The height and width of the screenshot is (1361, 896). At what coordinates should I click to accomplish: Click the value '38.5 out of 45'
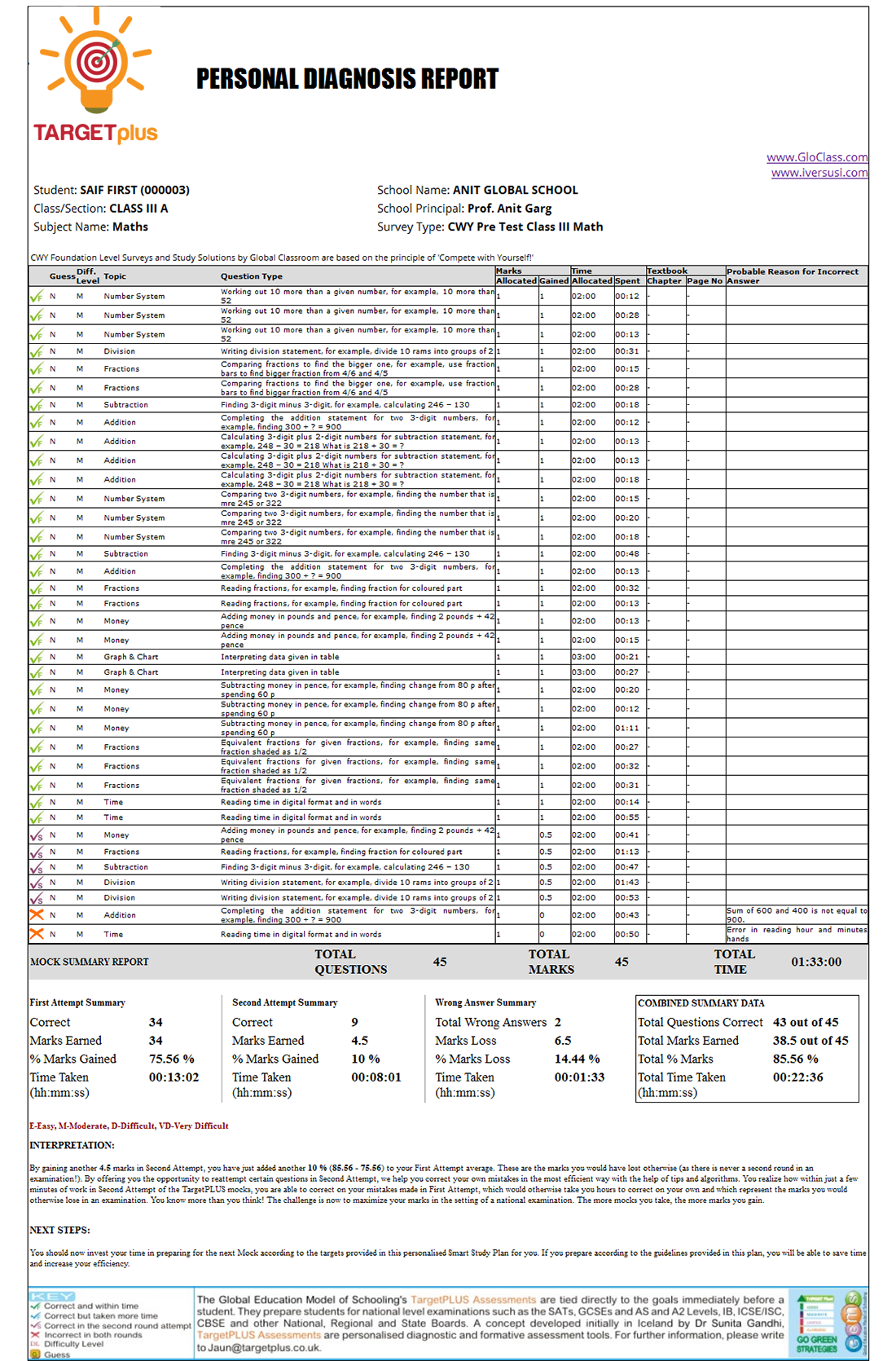tap(810, 1041)
